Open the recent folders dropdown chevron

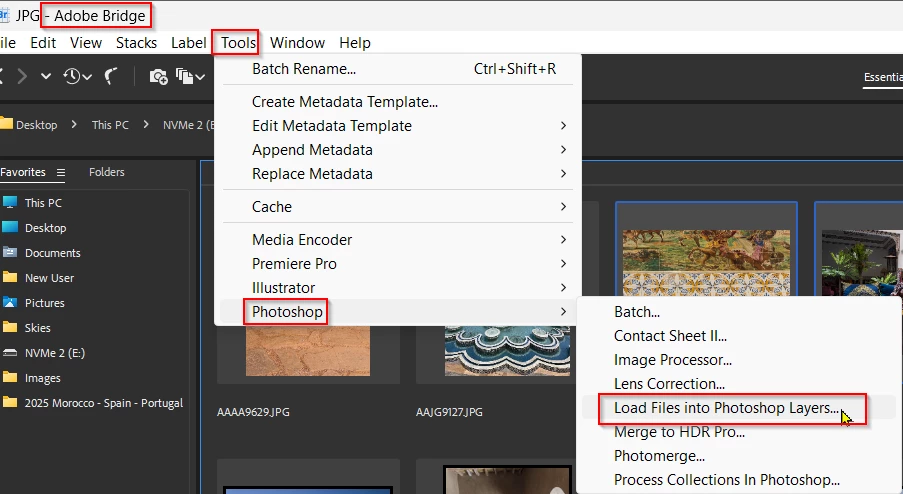coord(46,76)
